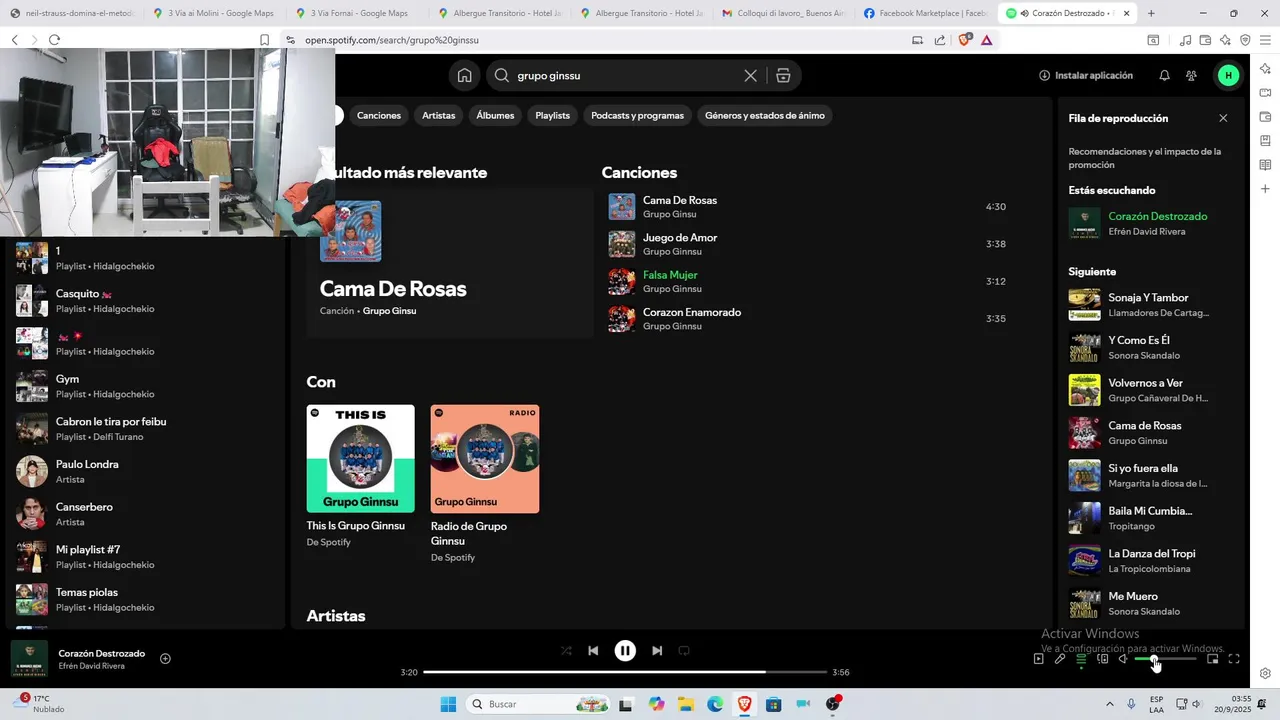Image resolution: width=1280 pixels, height=720 pixels.
Task: Open the notifications bell in Spotify header
Action: (x=1164, y=75)
